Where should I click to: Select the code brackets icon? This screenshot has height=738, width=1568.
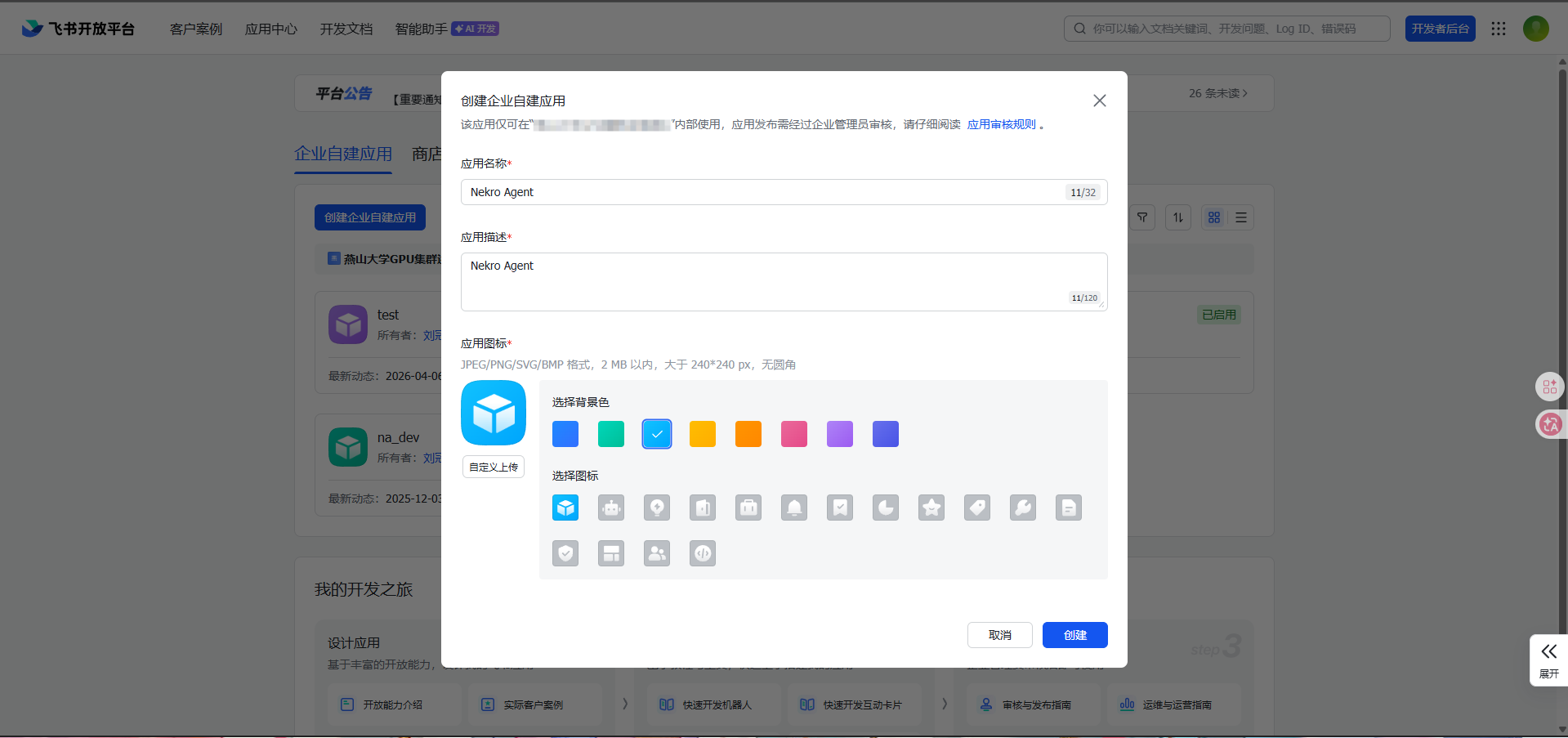702,553
